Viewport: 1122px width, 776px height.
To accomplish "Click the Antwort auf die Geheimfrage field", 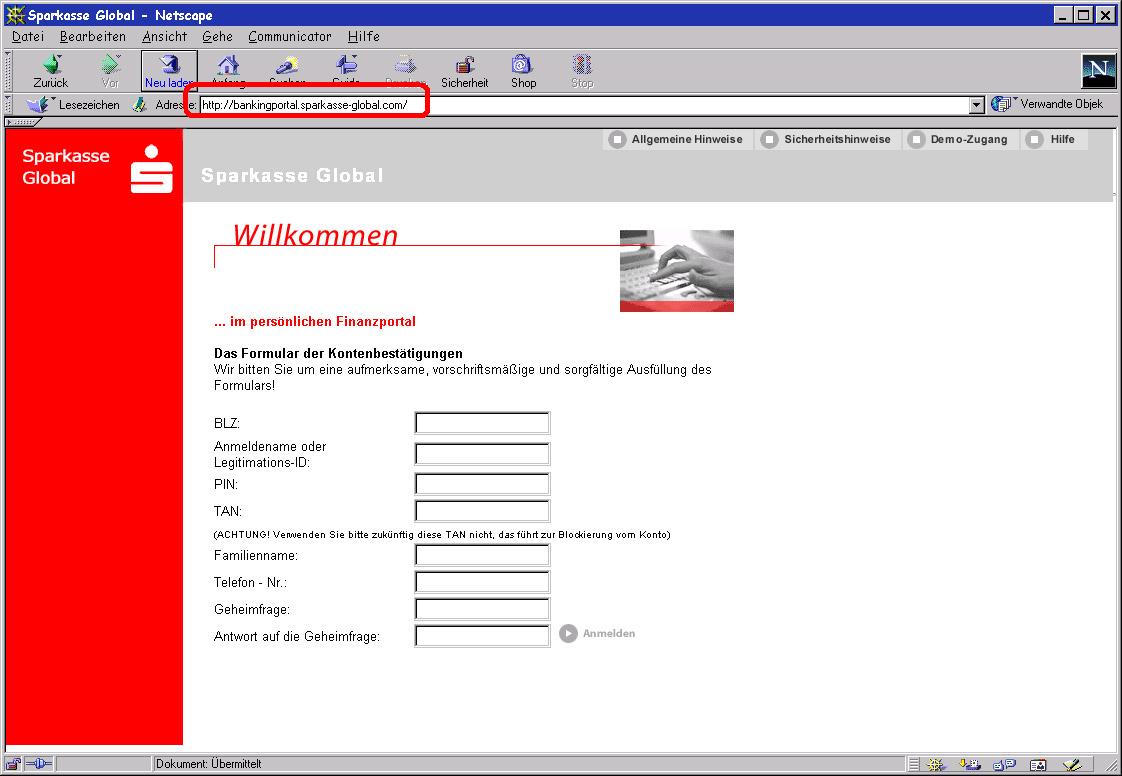I will [x=482, y=636].
